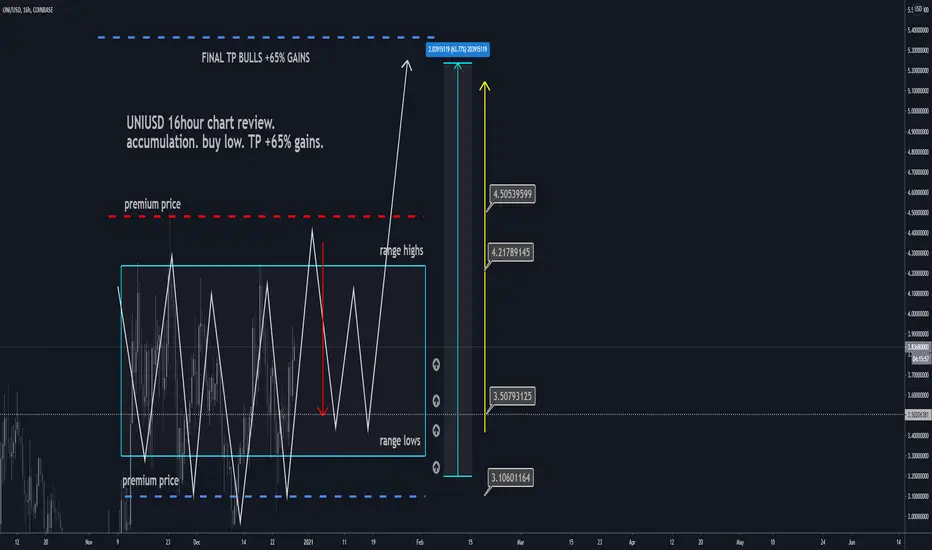Click the Jun label on the time axis
932x550 pixels.
(851, 542)
